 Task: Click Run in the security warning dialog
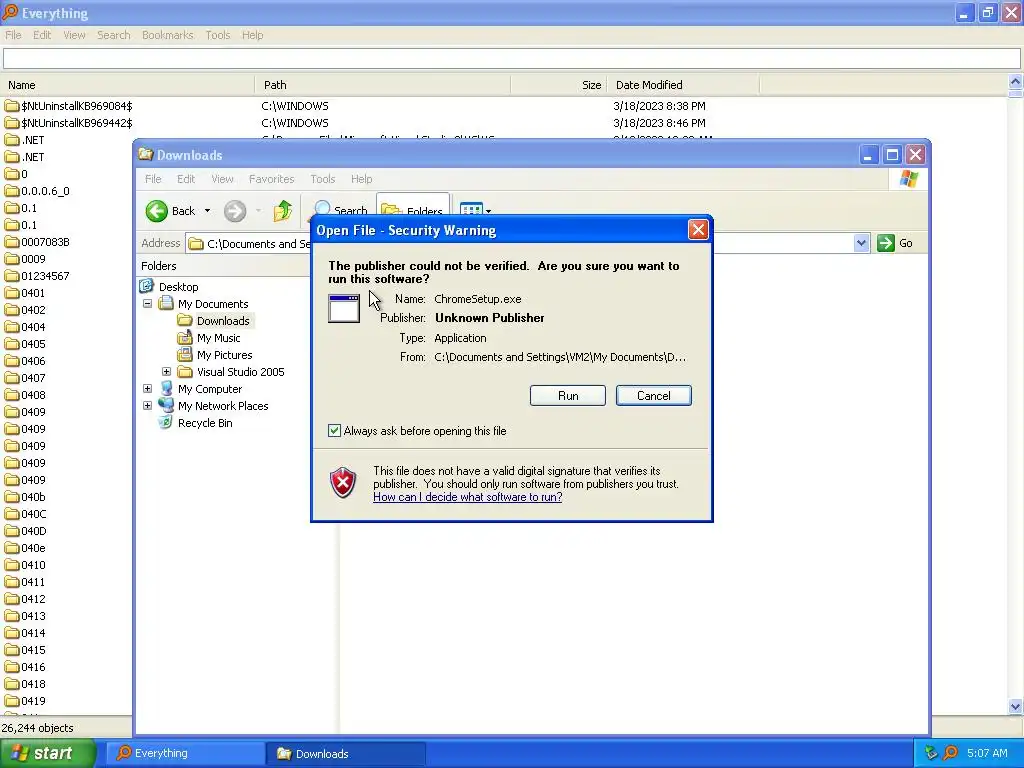(x=568, y=396)
